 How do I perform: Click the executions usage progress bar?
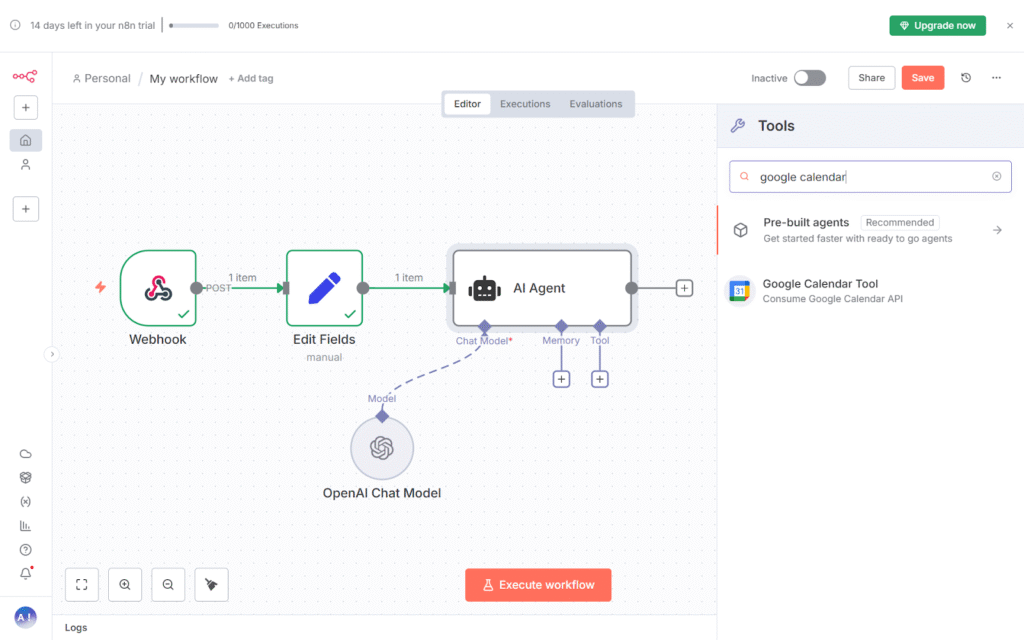[193, 25]
